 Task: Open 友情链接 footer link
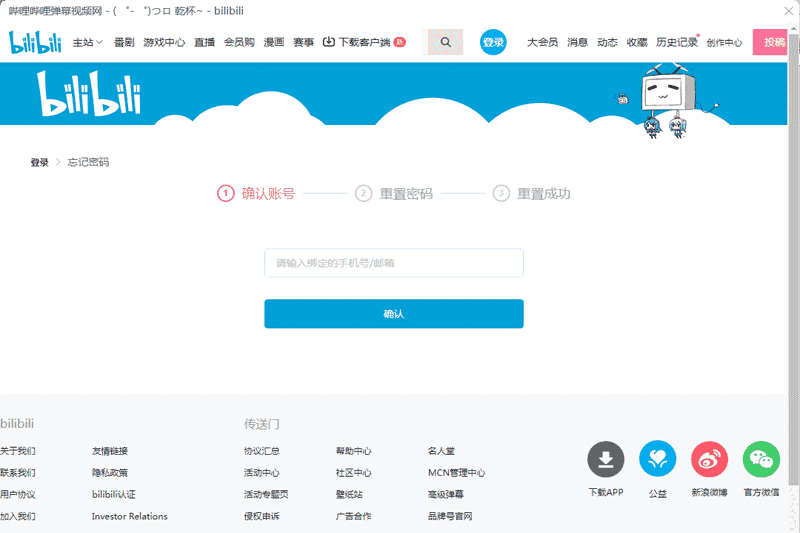coord(110,451)
